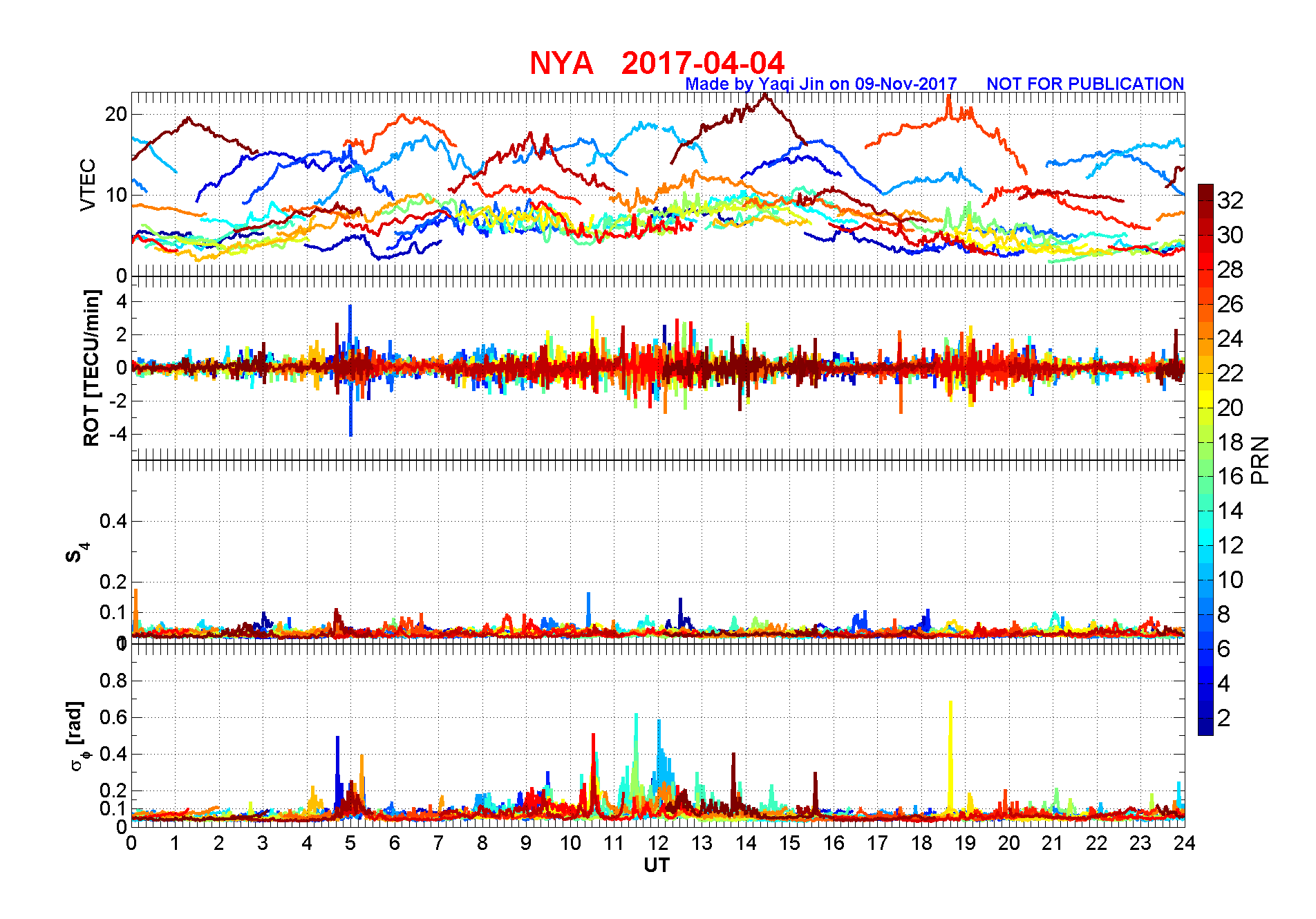This screenshot has height=919, width=1316.
Task: Click the large blue ROT spike at 5 UT
Action: (x=350, y=370)
